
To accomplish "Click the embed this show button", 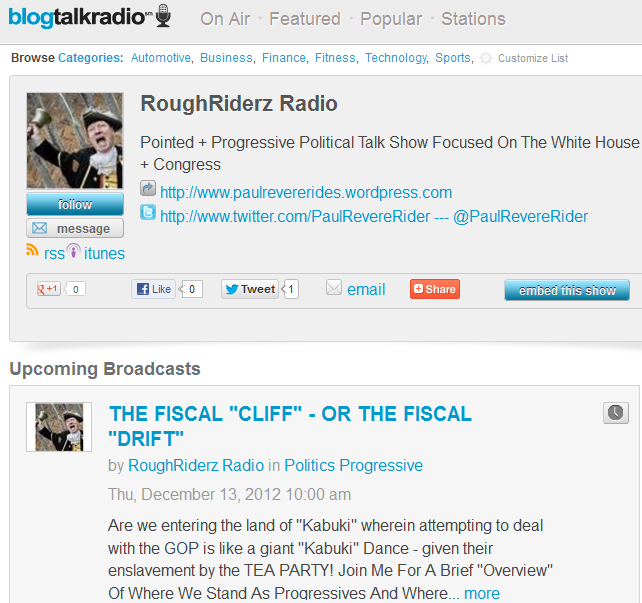I will 567,290.
